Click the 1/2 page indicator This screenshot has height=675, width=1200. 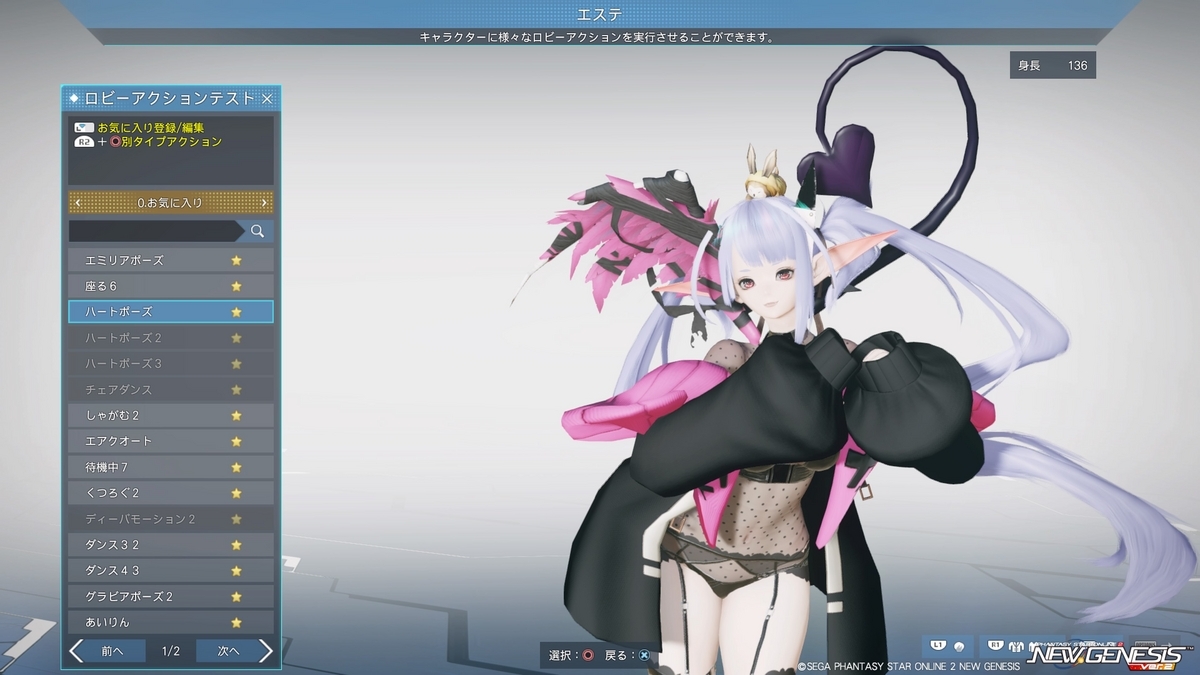point(171,651)
